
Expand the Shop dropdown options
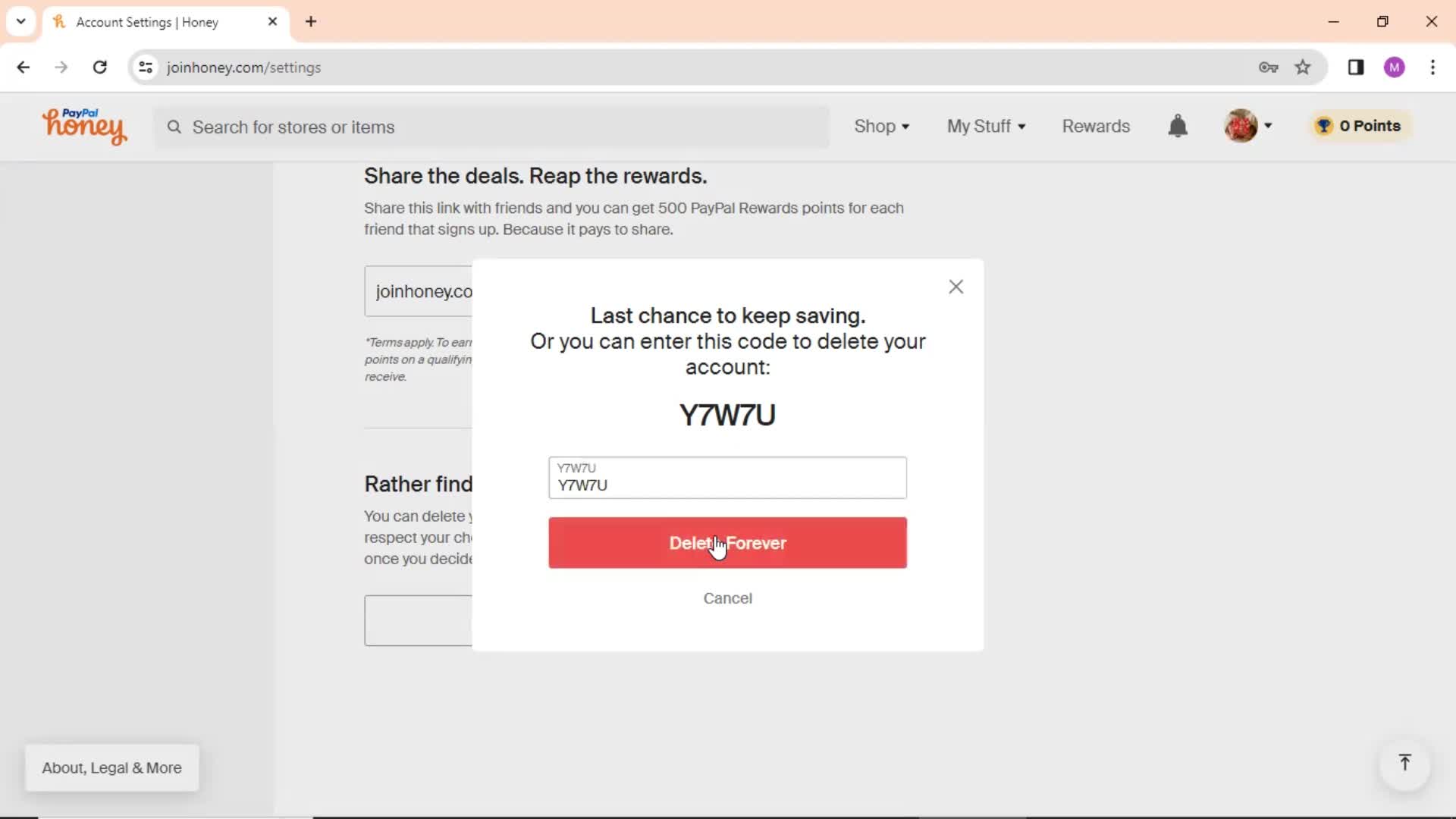point(881,125)
